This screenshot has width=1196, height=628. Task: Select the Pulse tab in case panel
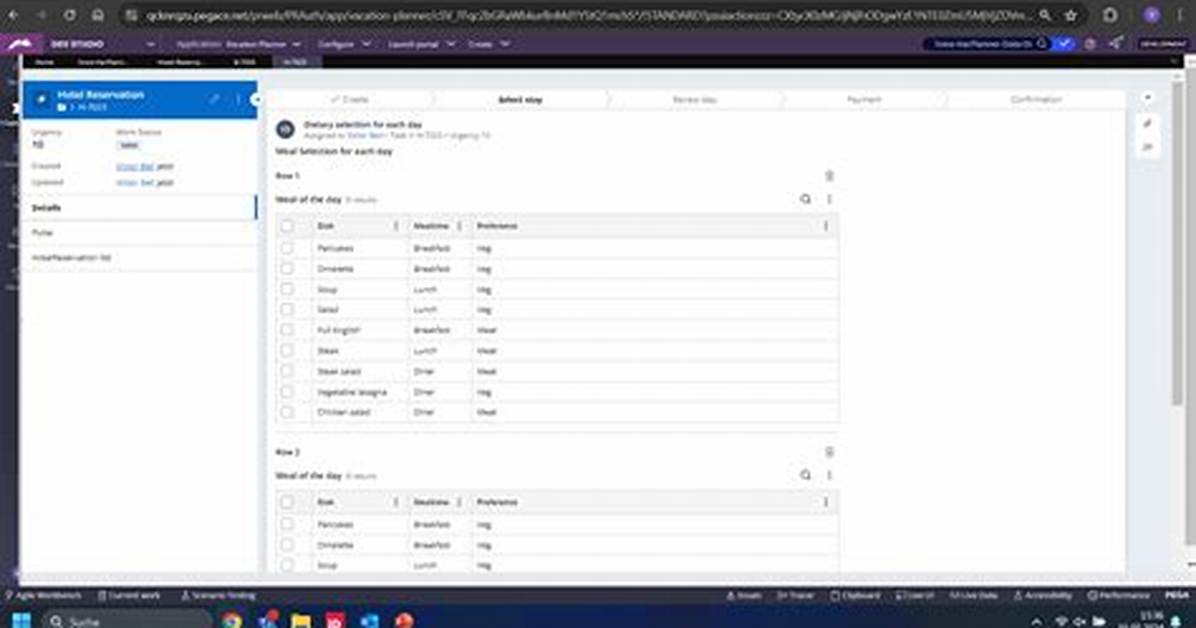point(140,233)
